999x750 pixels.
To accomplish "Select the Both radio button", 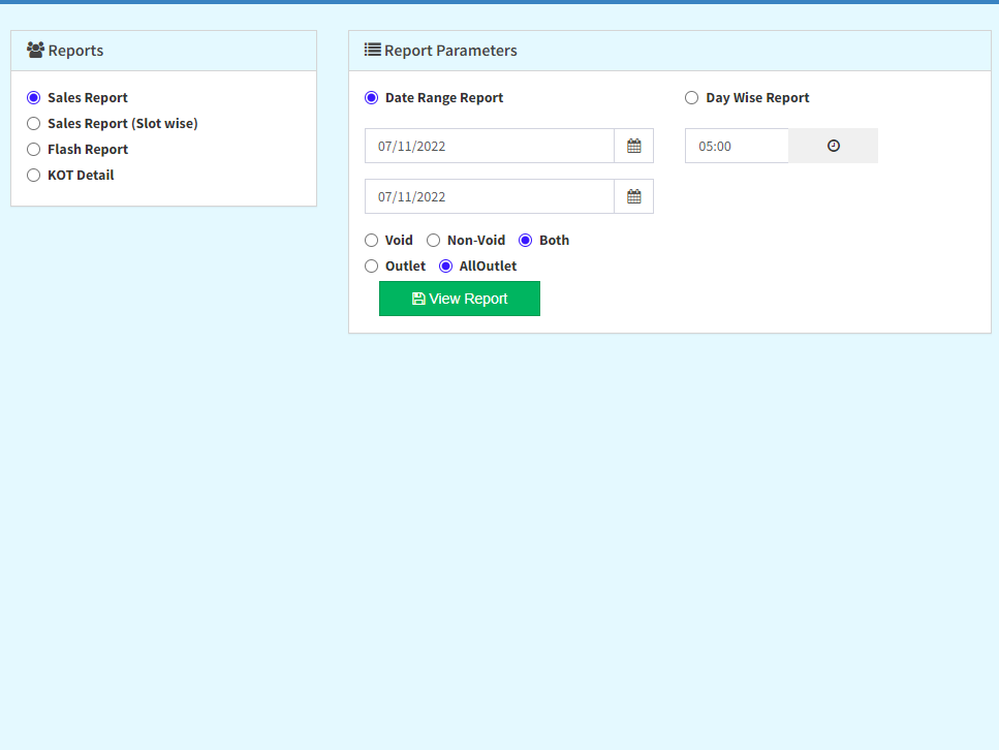I will (x=526, y=241).
